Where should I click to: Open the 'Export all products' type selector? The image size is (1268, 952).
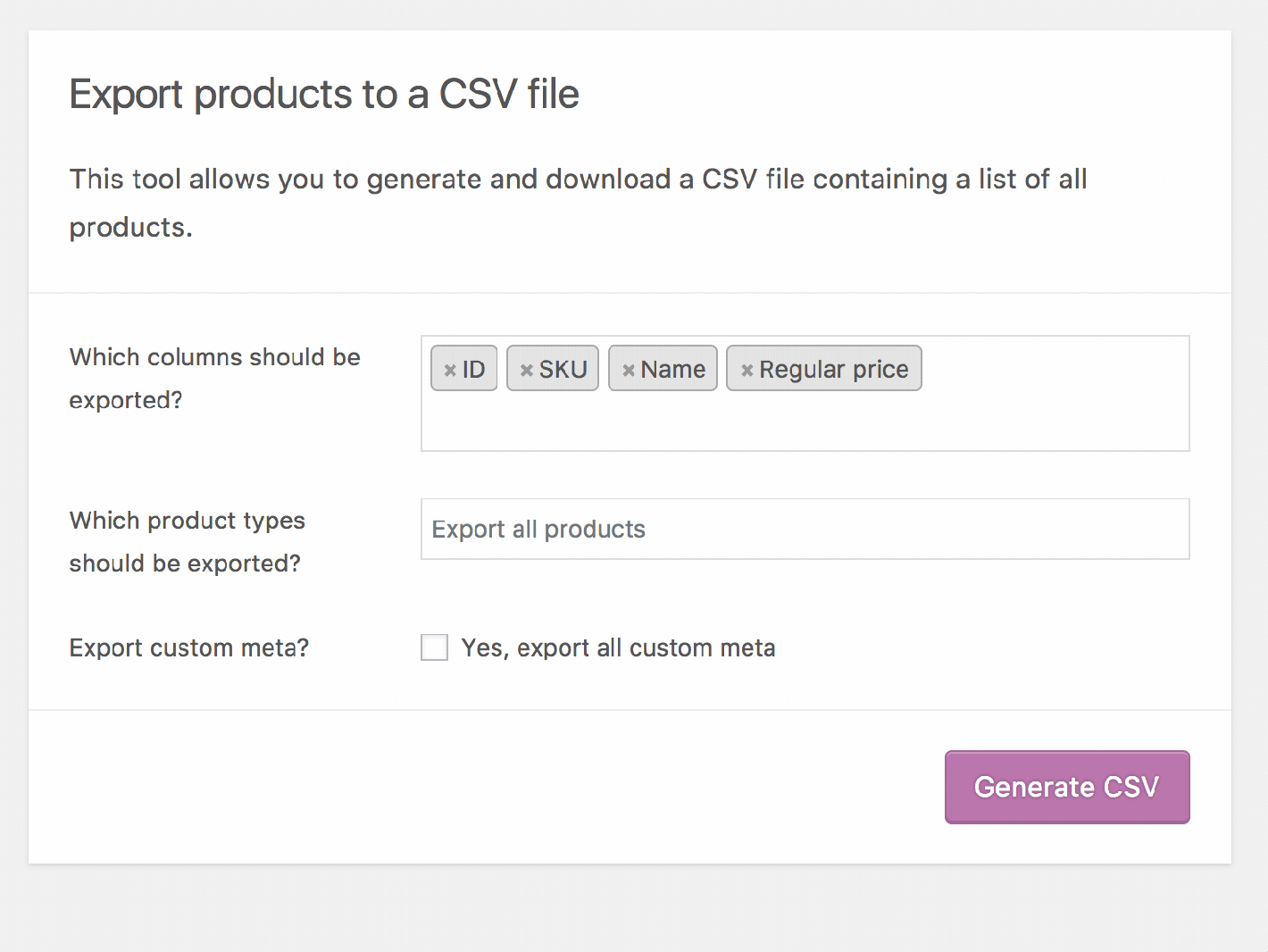tap(804, 529)
